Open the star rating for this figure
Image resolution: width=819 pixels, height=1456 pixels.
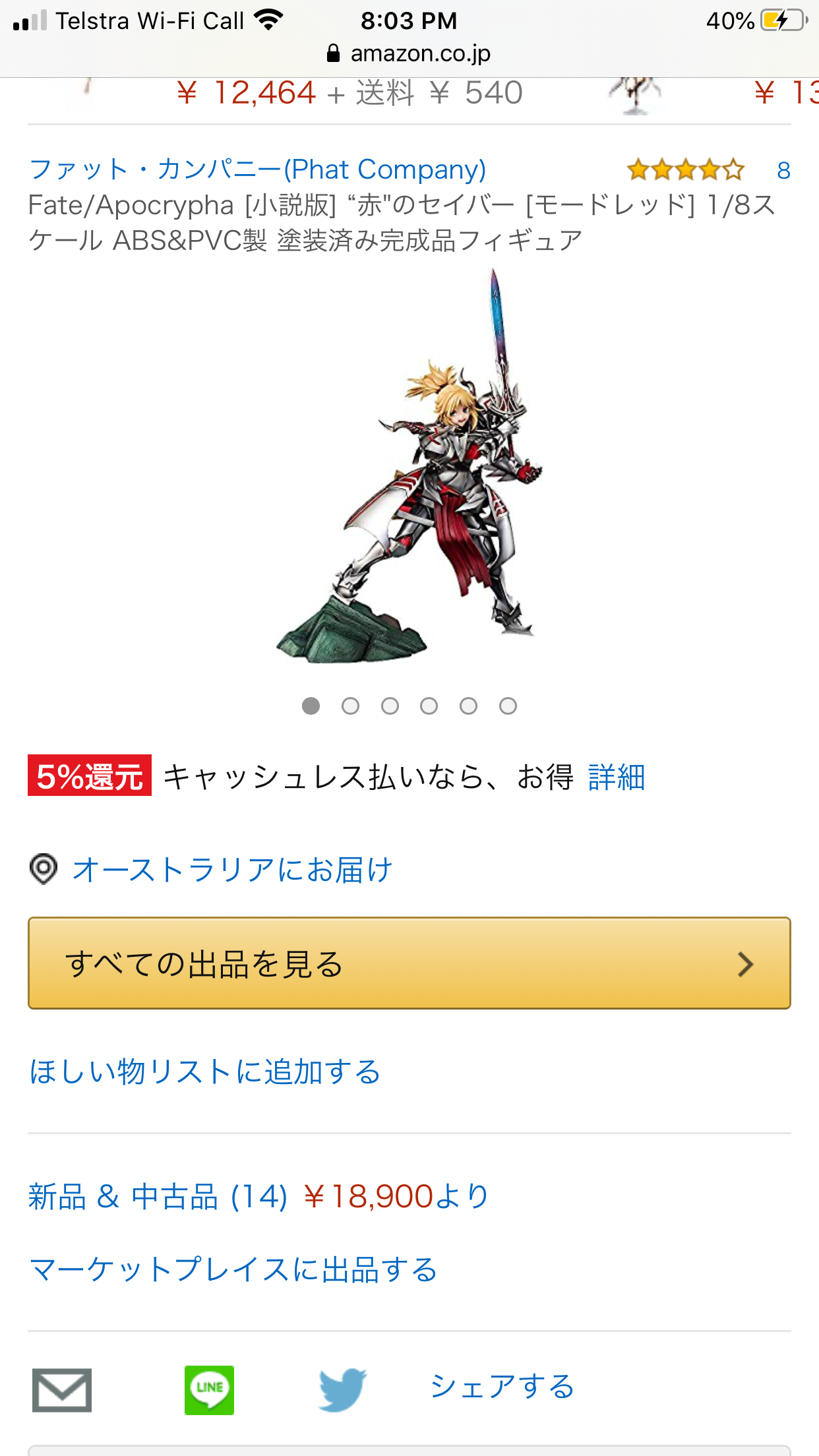tap(686, 170)
